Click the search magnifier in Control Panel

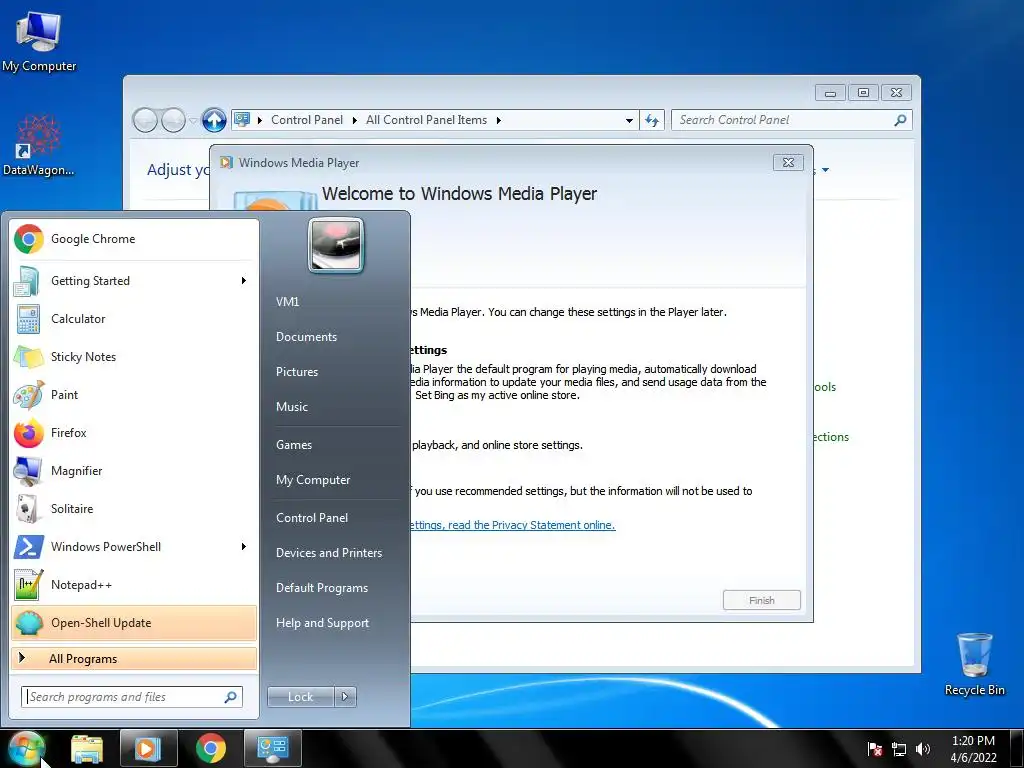[900, 120]
